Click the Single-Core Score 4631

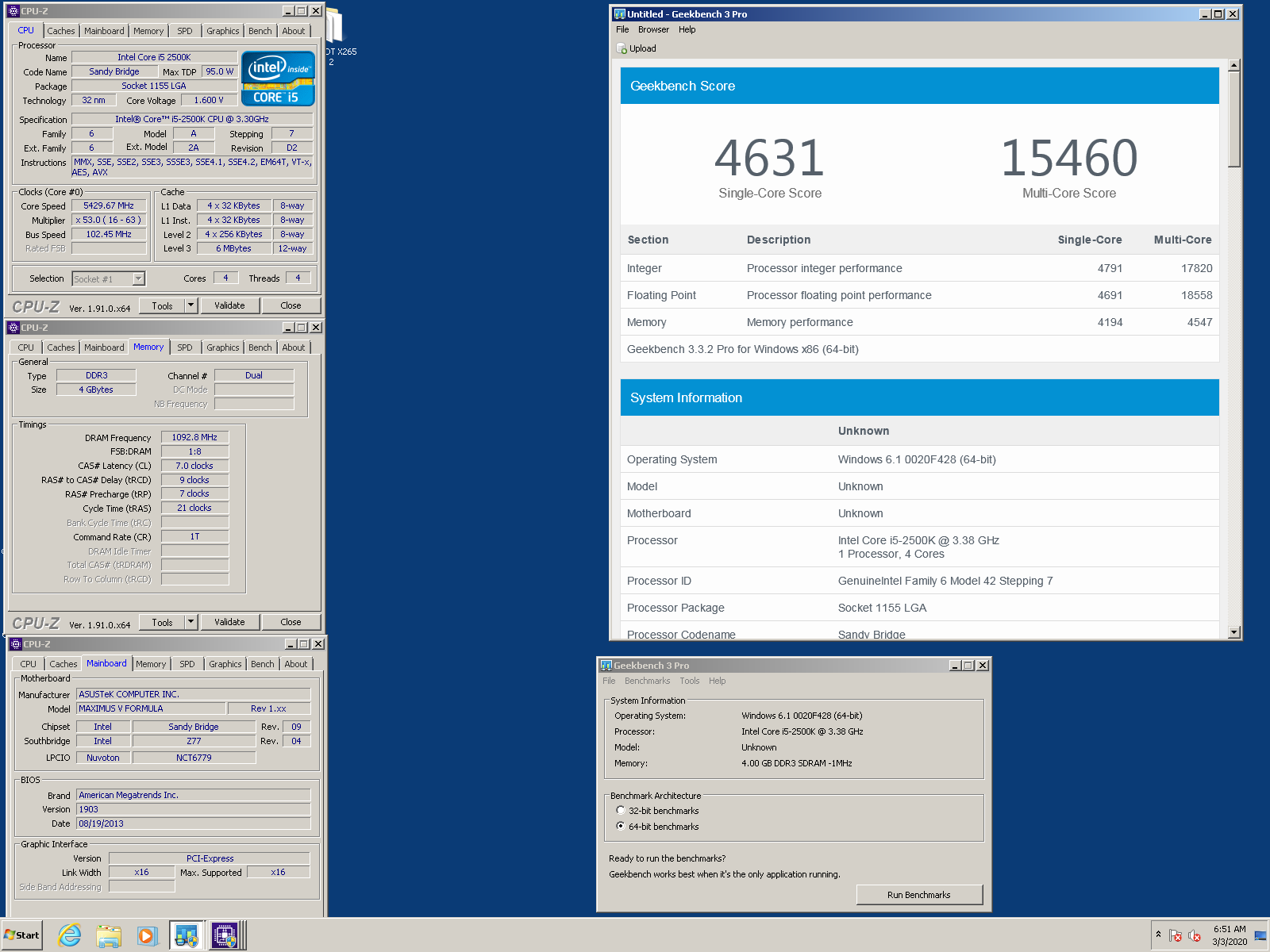(770, 158)
